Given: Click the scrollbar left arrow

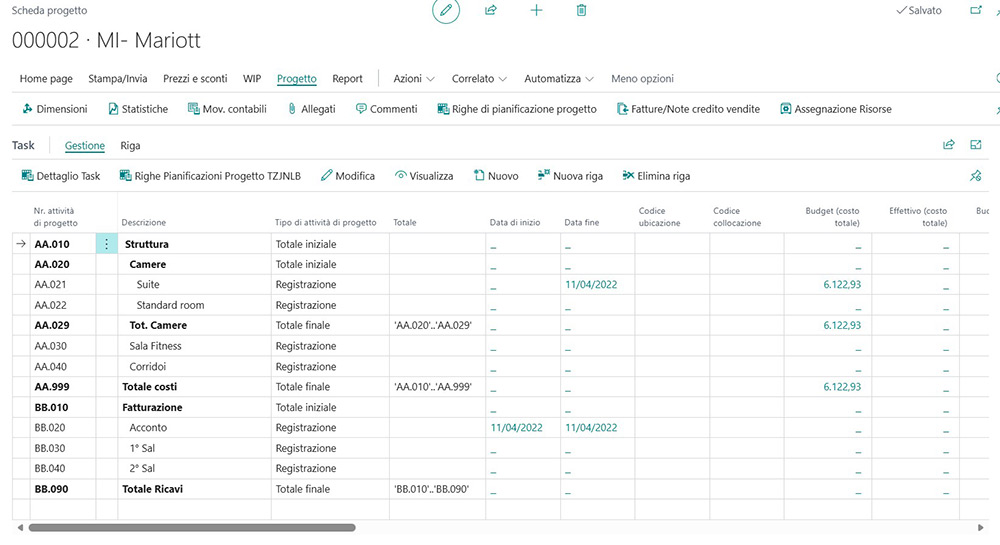Looking at the screenshot, I should point(20,527).
